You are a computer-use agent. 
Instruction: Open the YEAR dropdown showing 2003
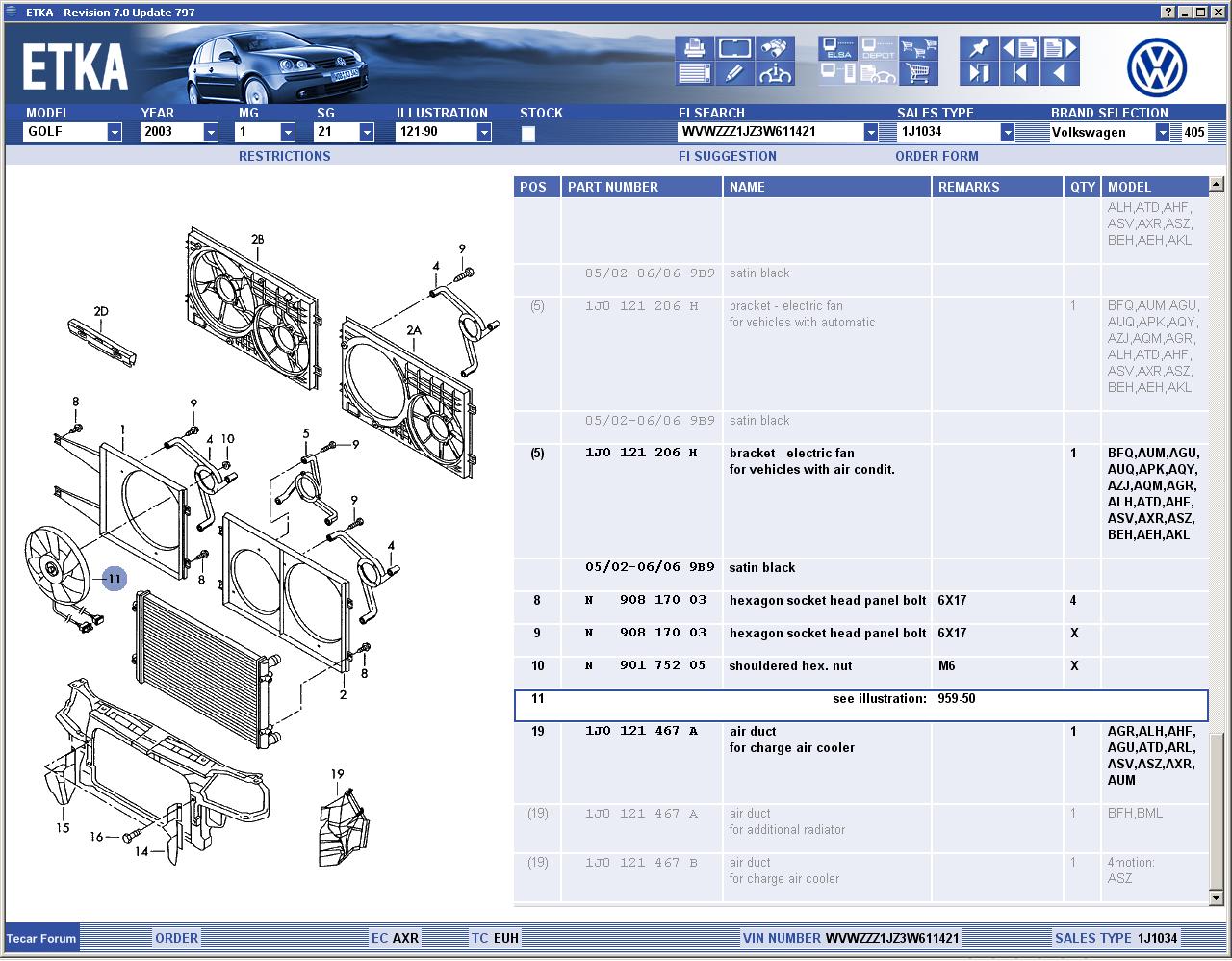(211, 133)
